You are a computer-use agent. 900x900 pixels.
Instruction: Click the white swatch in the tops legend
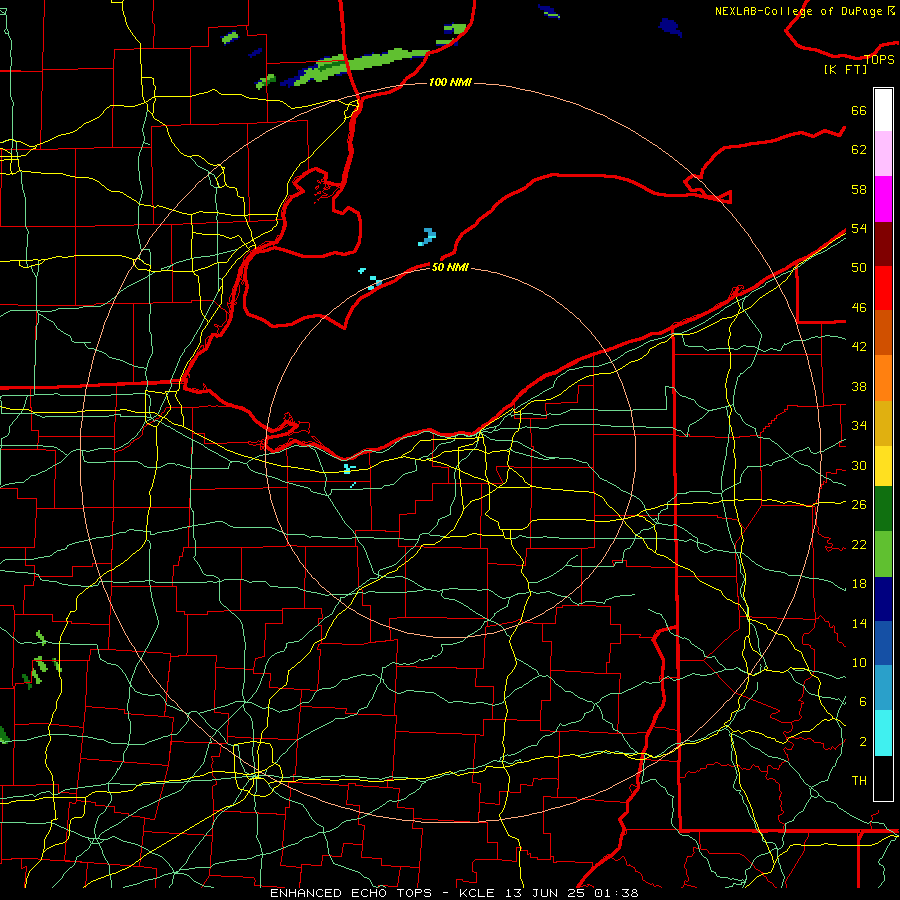[883, 110]
